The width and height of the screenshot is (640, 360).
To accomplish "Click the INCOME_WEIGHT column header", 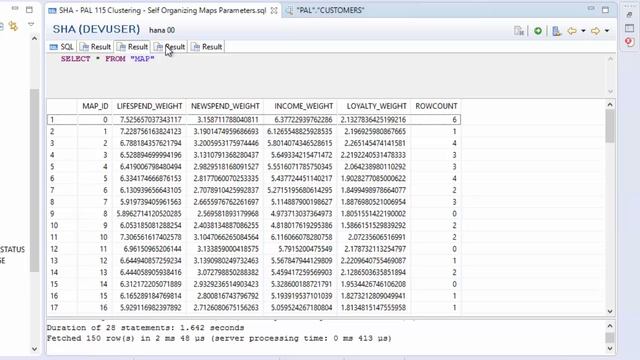I will tap(303, 106).
